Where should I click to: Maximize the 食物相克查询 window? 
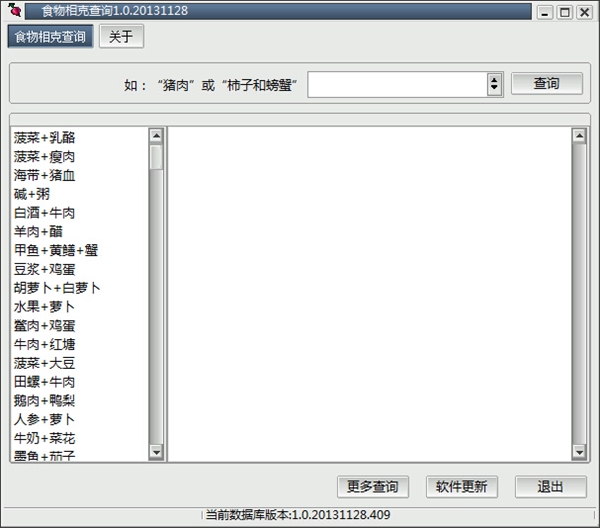coord(565,12)
